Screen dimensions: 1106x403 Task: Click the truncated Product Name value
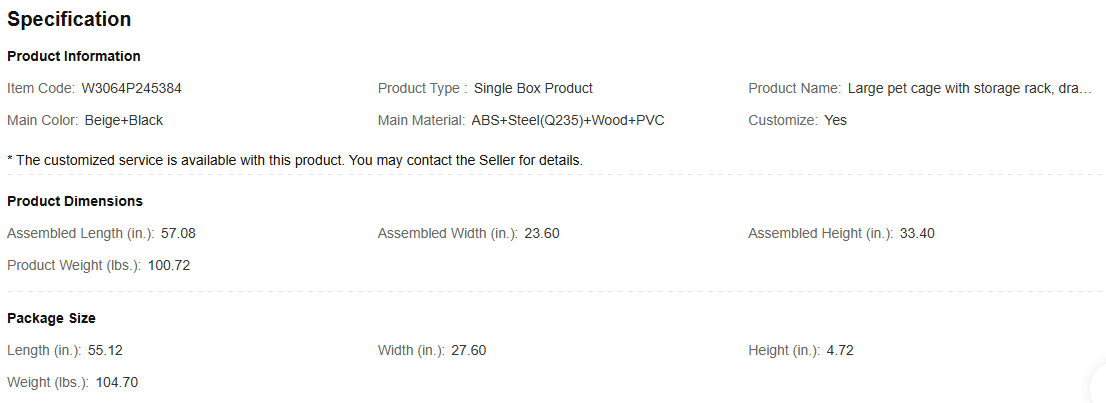pyautogui.click(x=970, y=88)
